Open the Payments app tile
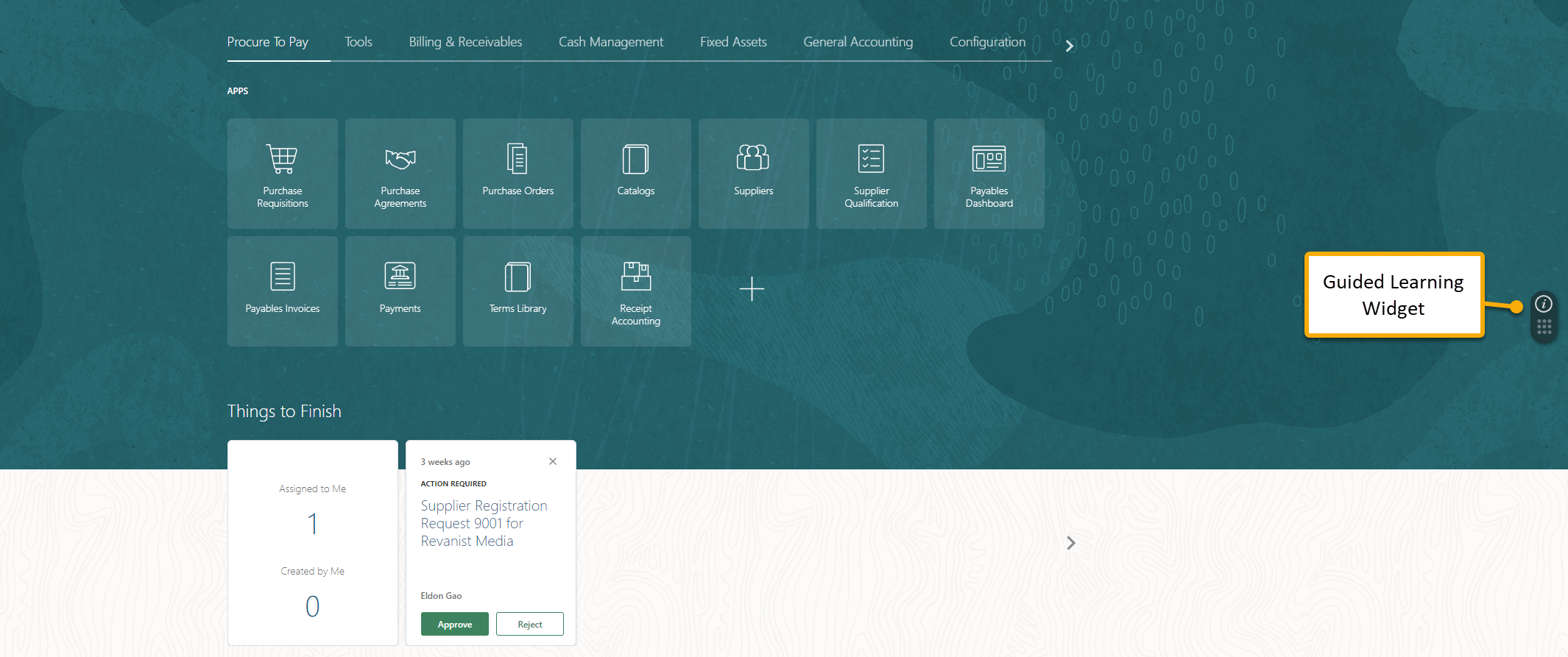Image resolution: width=1568 pixels, height=657 pixels. 400,291
